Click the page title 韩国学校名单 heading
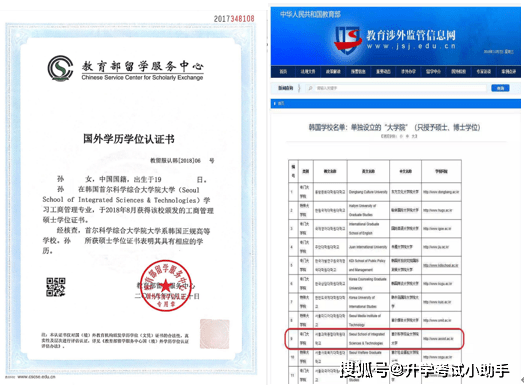Screen dimensions: 524x387 tap(394, 127)
